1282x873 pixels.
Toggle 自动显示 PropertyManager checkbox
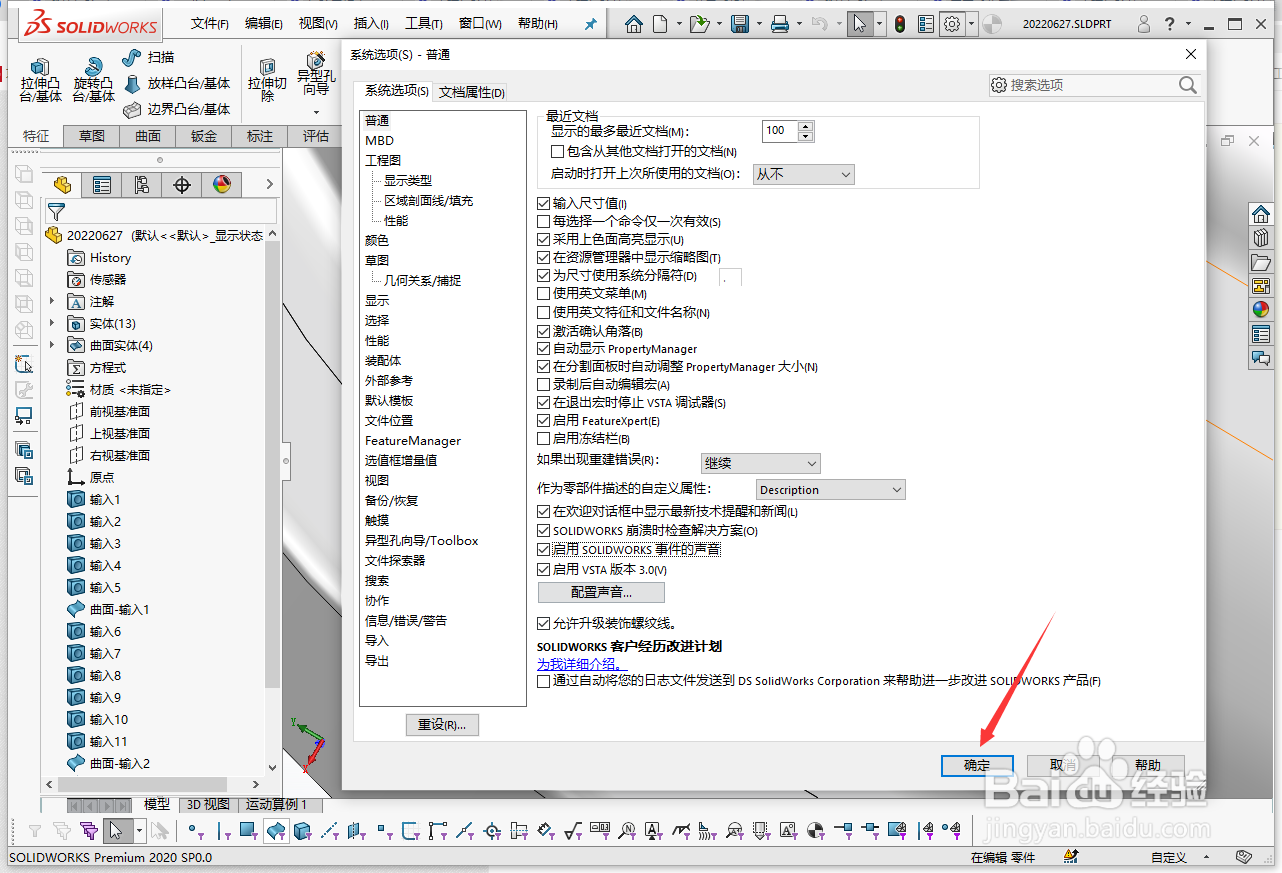click(x=544, y=349)
